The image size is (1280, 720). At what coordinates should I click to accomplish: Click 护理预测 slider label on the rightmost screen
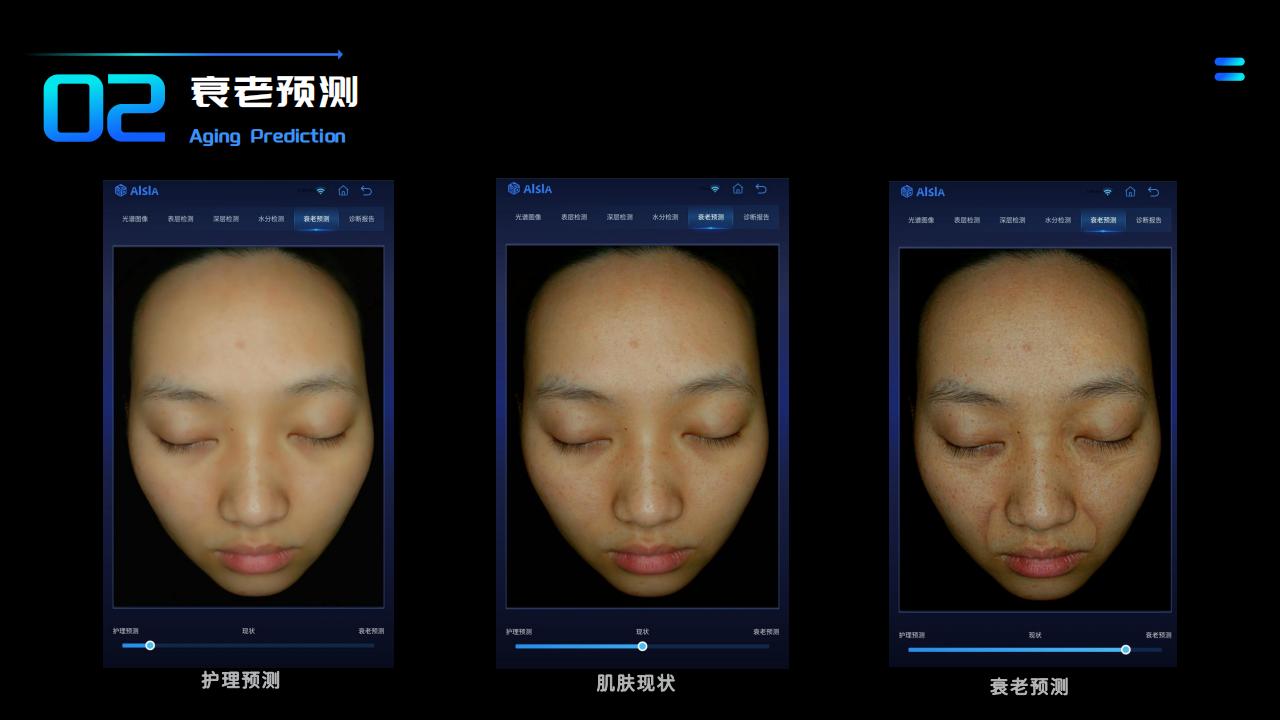[x=912, y=635]
